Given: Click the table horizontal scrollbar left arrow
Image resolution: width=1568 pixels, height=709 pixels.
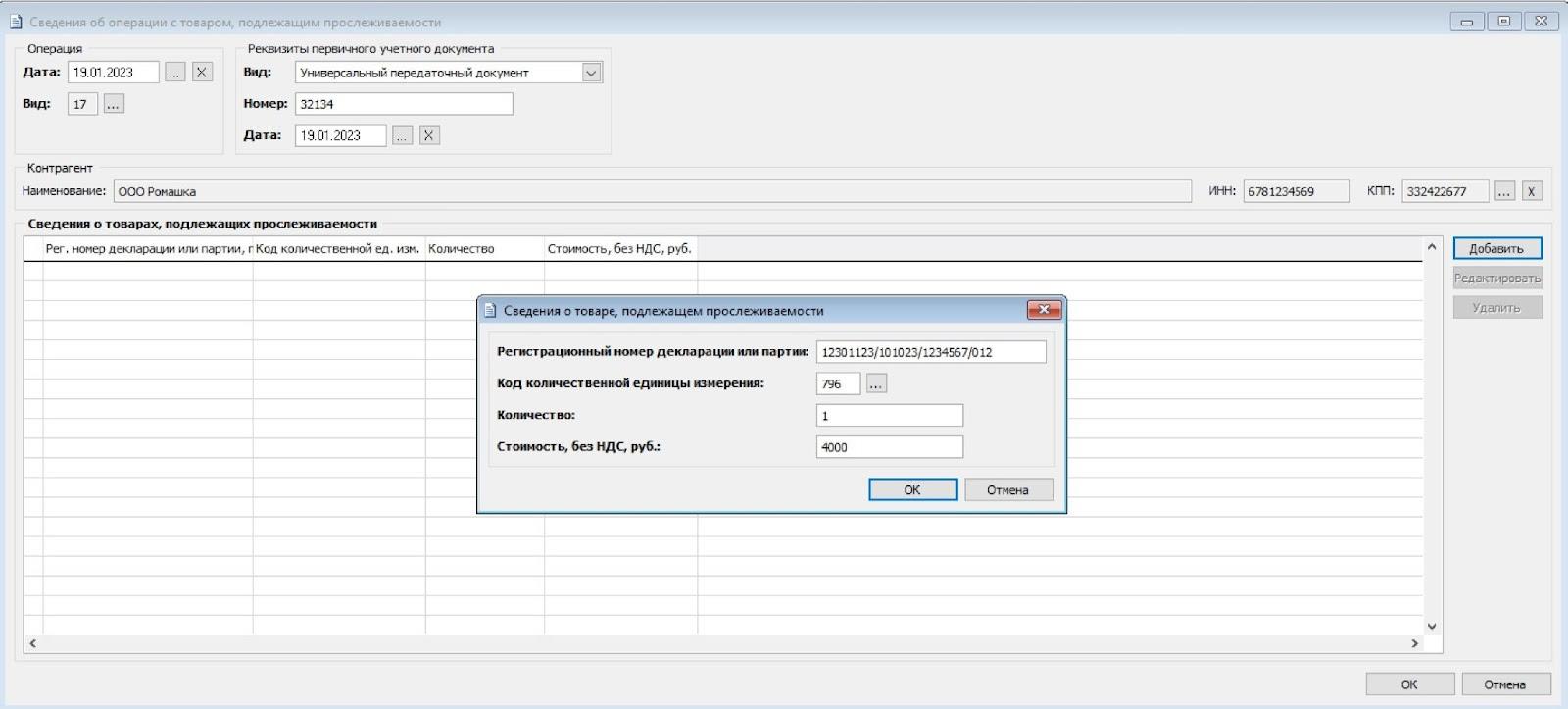Looking at the screenshot, I should (33, 643).
